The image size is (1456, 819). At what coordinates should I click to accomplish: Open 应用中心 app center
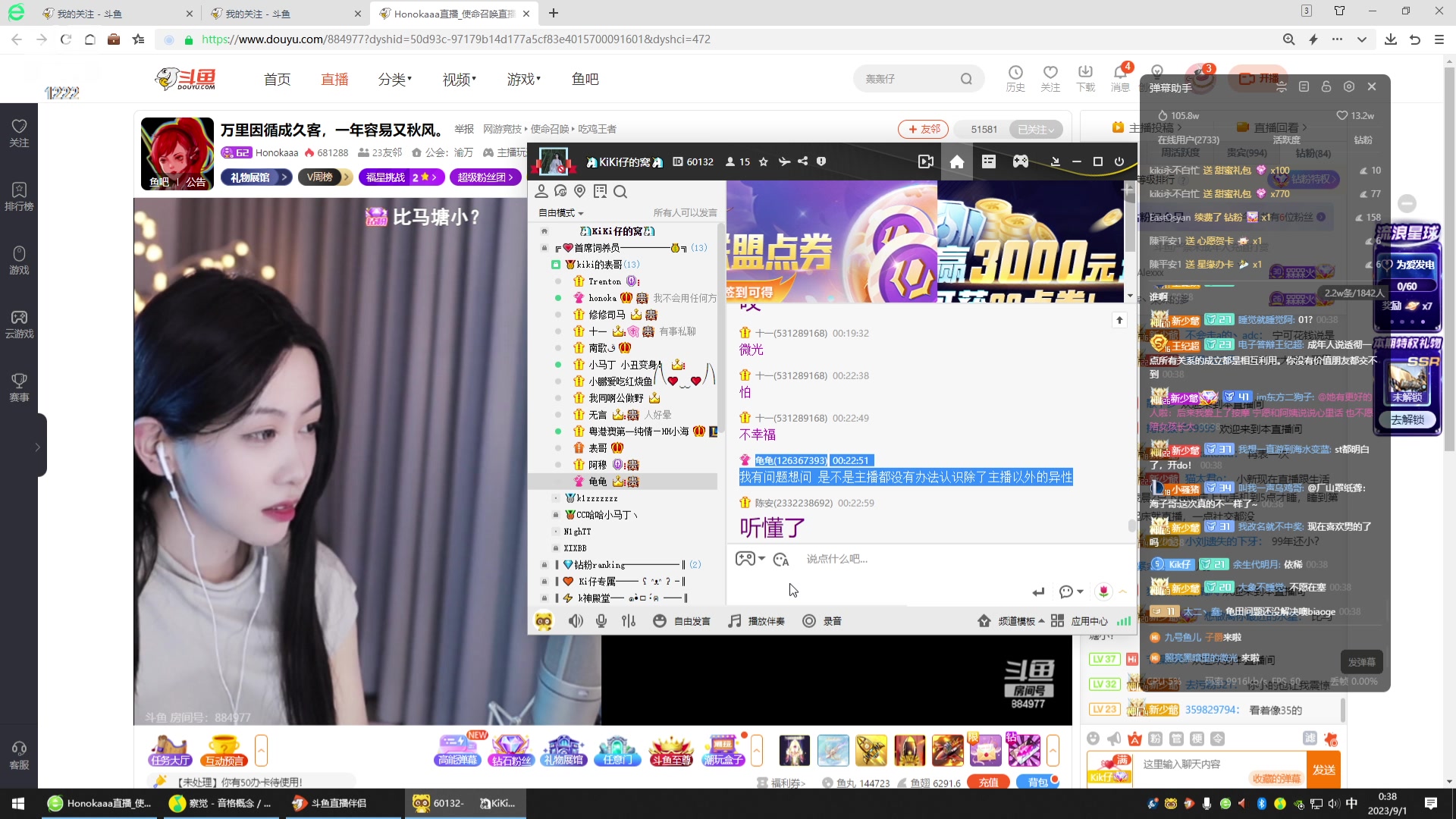coord(1080,621)
